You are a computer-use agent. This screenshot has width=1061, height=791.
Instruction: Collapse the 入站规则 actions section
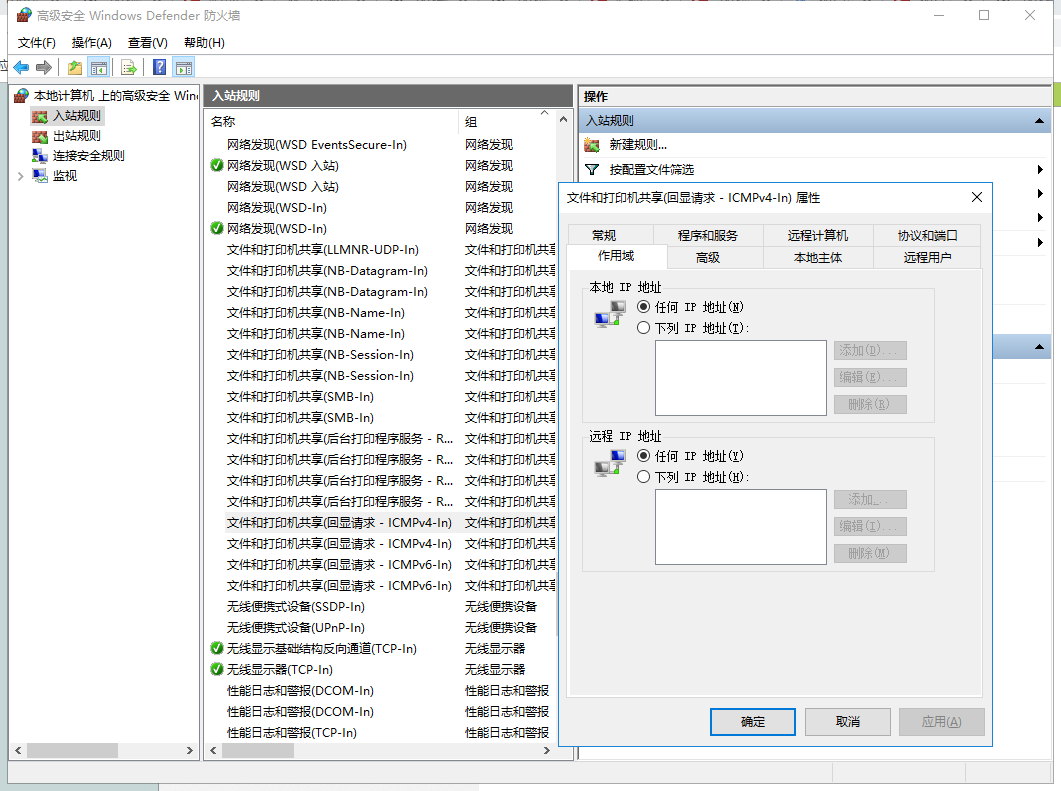(x=1040, y=120)
